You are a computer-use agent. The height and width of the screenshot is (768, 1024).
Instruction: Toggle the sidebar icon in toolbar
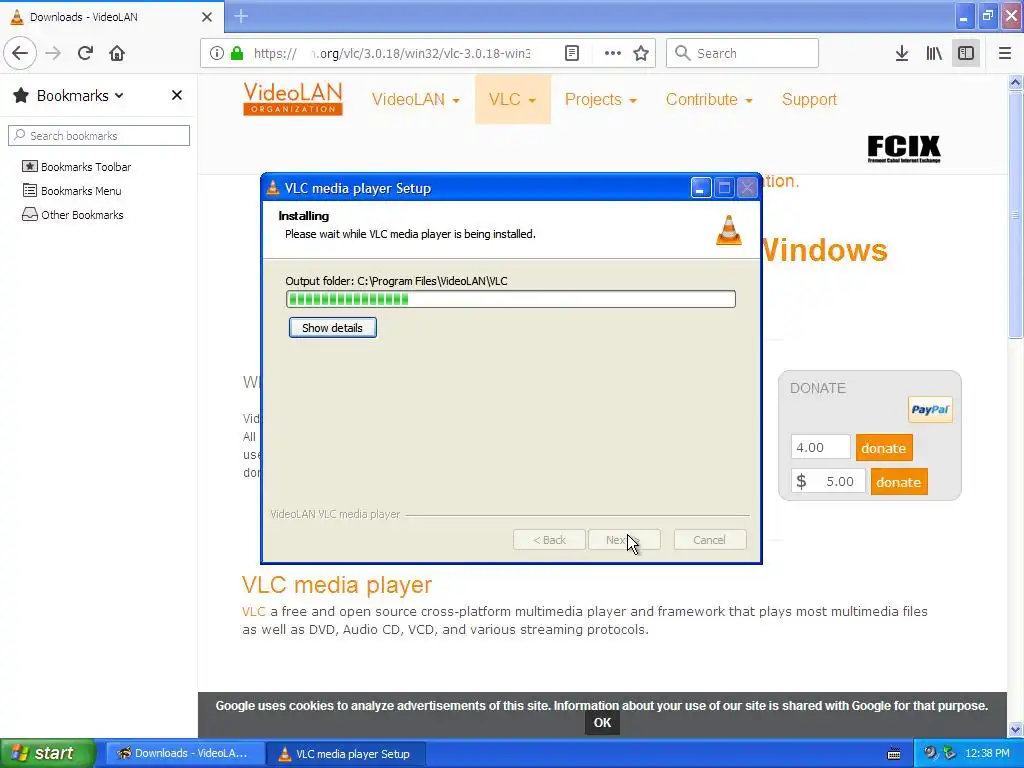(966, 53)
